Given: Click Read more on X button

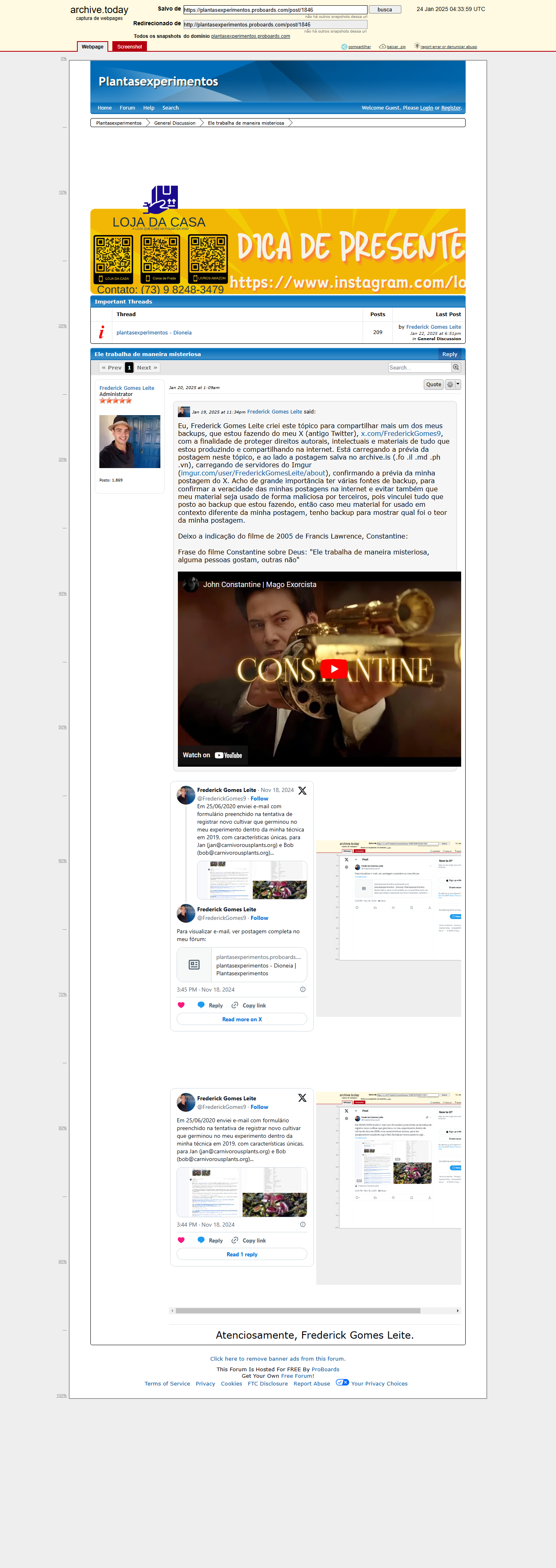Looking at the screenshot, I should point(241,1019).
